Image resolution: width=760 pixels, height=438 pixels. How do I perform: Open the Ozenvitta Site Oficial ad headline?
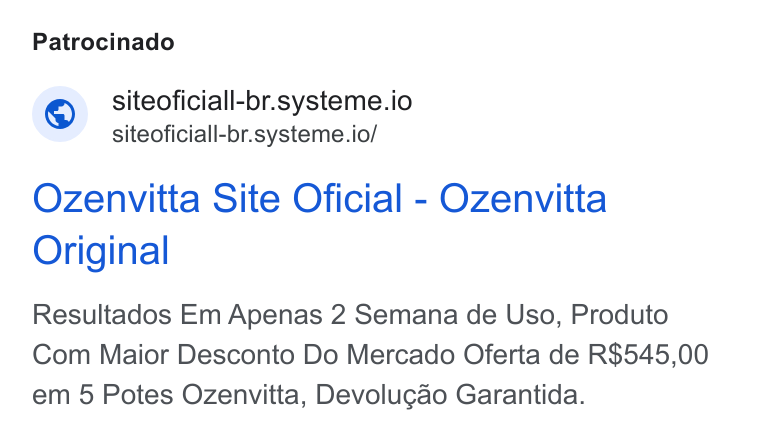click(x=319, y=224)
